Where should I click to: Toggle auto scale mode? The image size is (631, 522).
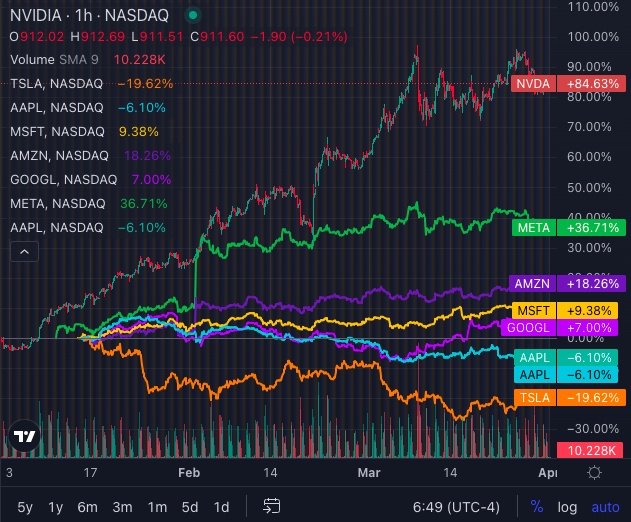(604, 506)
